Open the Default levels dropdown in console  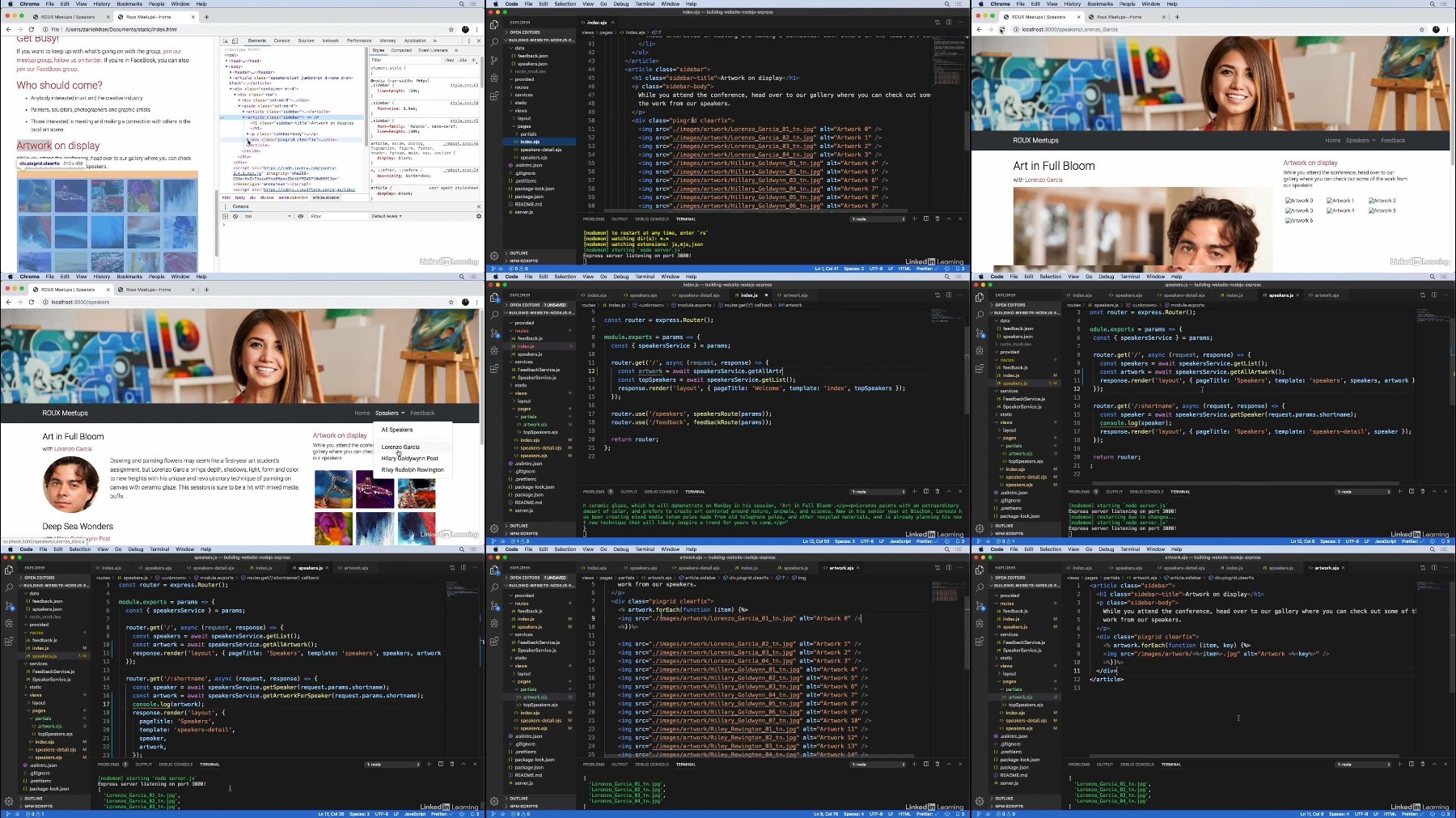click(387, 216)
